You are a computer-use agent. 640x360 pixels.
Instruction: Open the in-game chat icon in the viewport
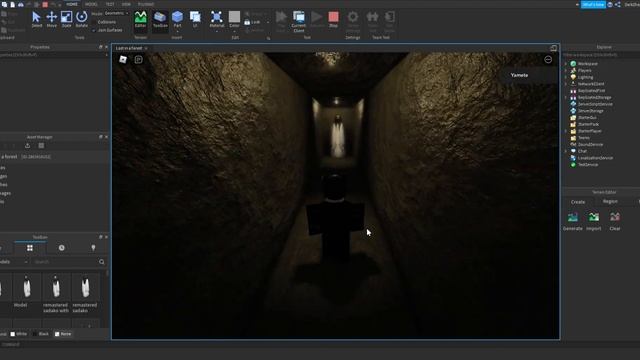coord(138,60)
